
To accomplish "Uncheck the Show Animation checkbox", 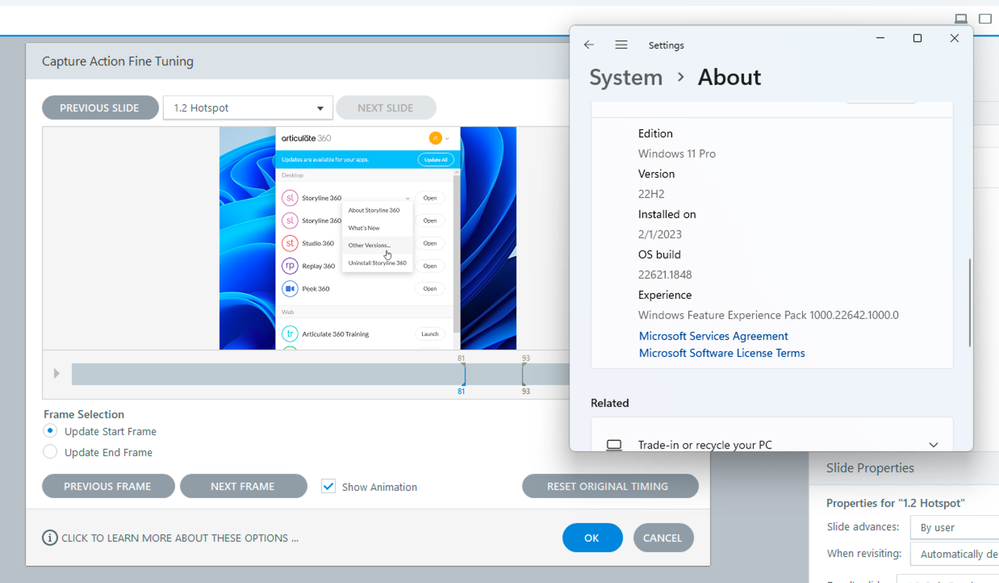I will tap(328, 486).
